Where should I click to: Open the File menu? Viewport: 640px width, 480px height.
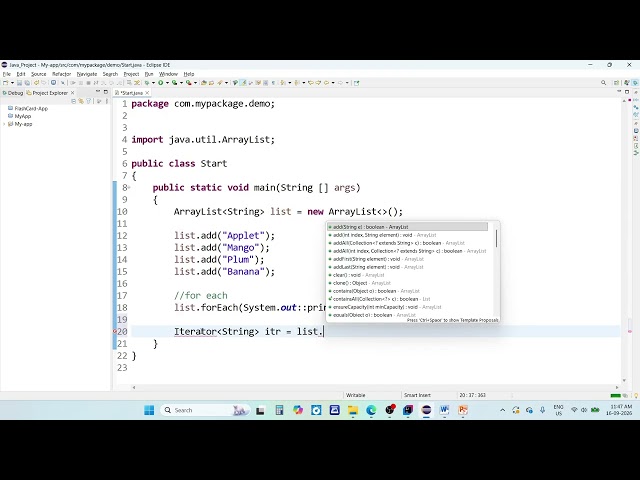click(x=7, y=74)
